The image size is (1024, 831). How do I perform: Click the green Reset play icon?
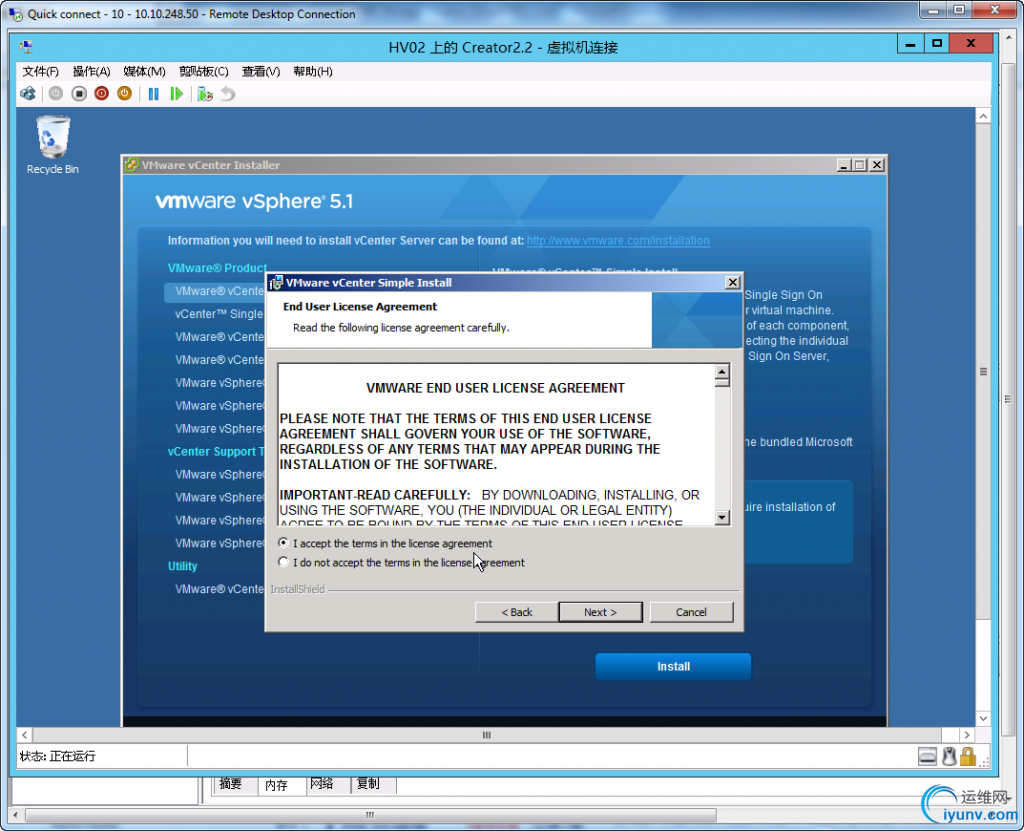[176, 94]
